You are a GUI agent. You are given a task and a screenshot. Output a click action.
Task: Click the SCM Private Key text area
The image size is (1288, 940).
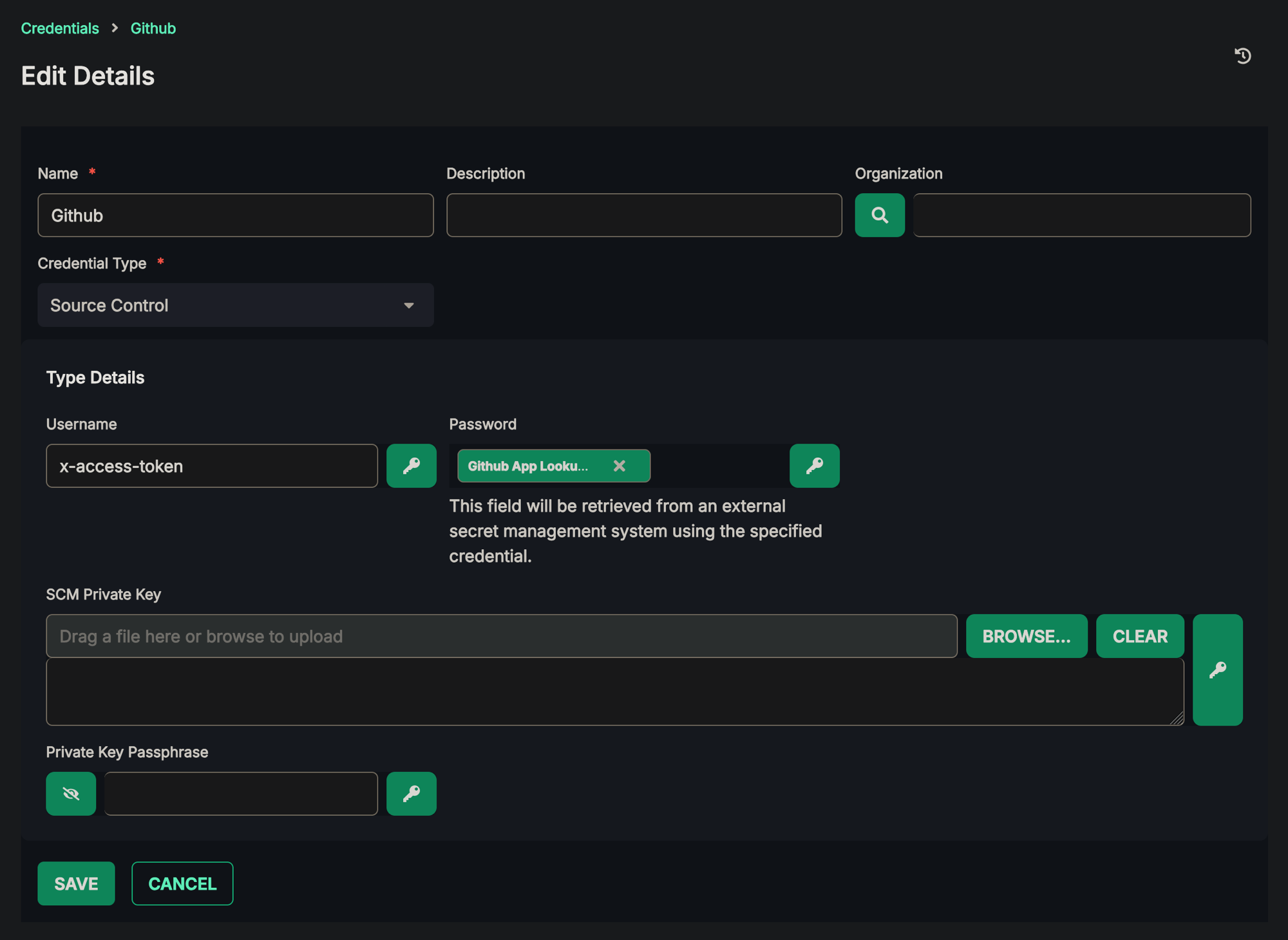[615, 692]
